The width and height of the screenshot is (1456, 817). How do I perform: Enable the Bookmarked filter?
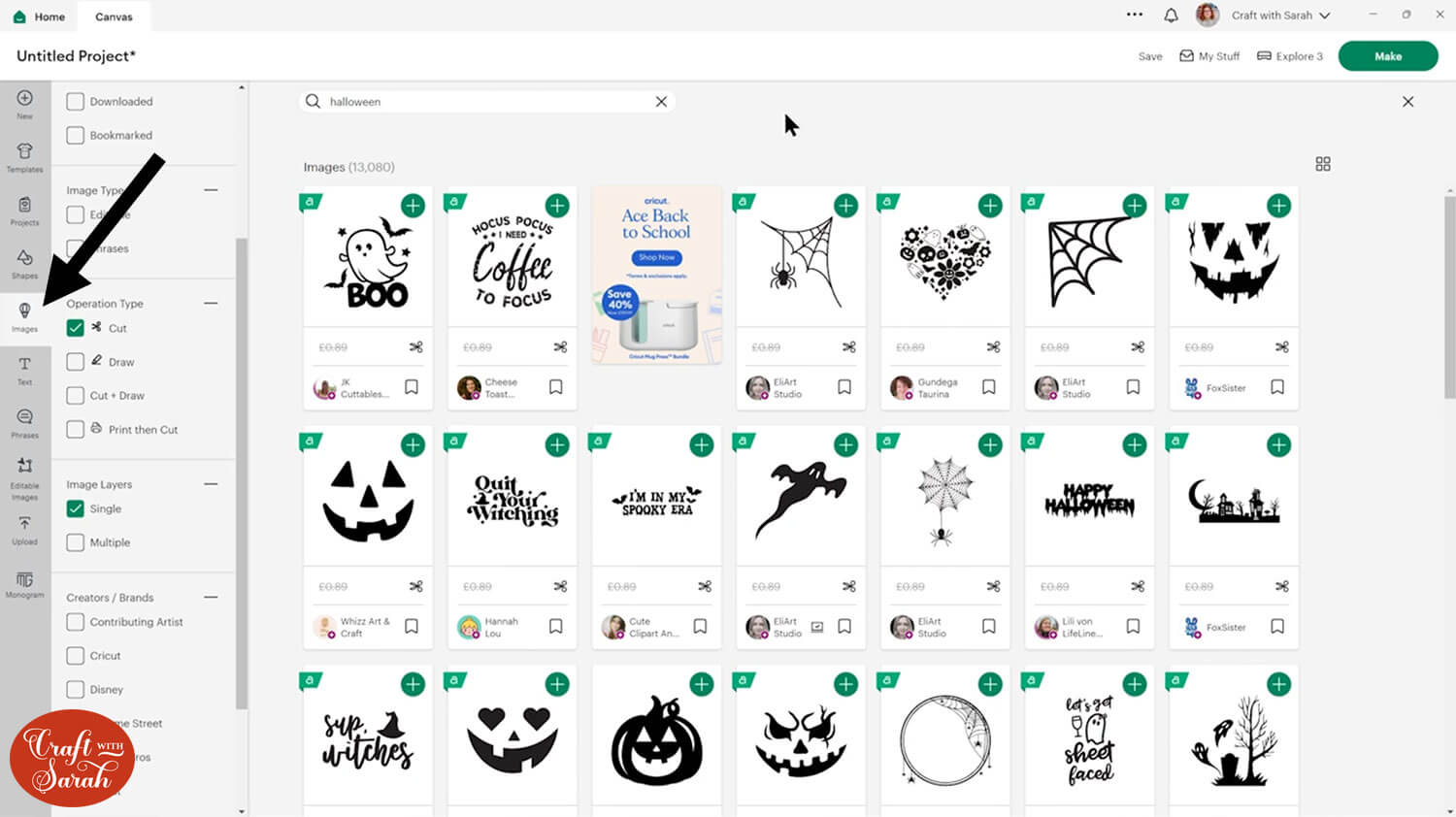click(x=75, y=136)
